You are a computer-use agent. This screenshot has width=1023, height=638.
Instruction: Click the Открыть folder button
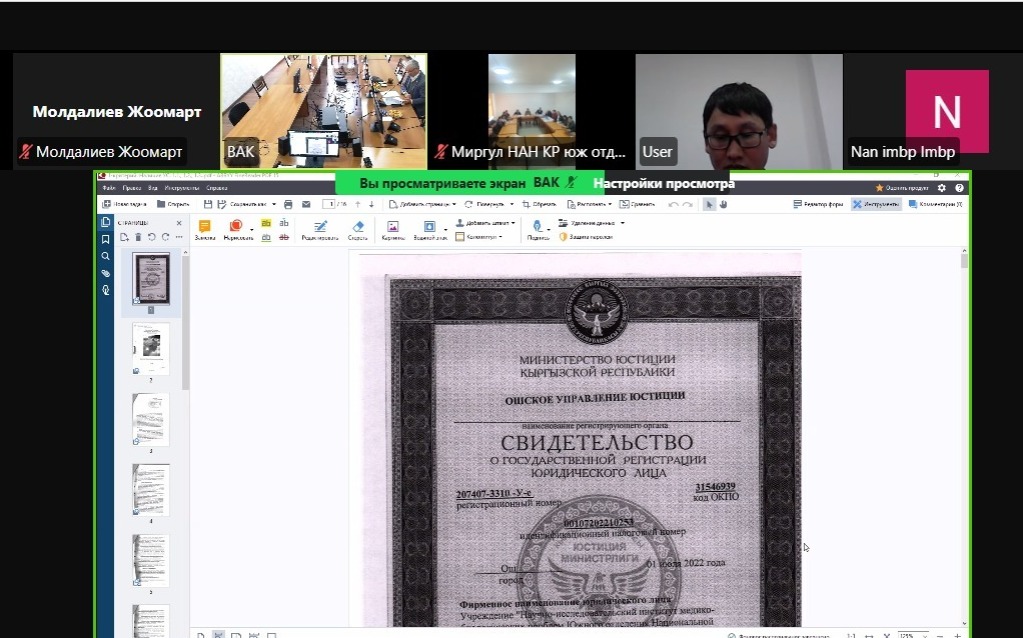(x=173, y=204)
